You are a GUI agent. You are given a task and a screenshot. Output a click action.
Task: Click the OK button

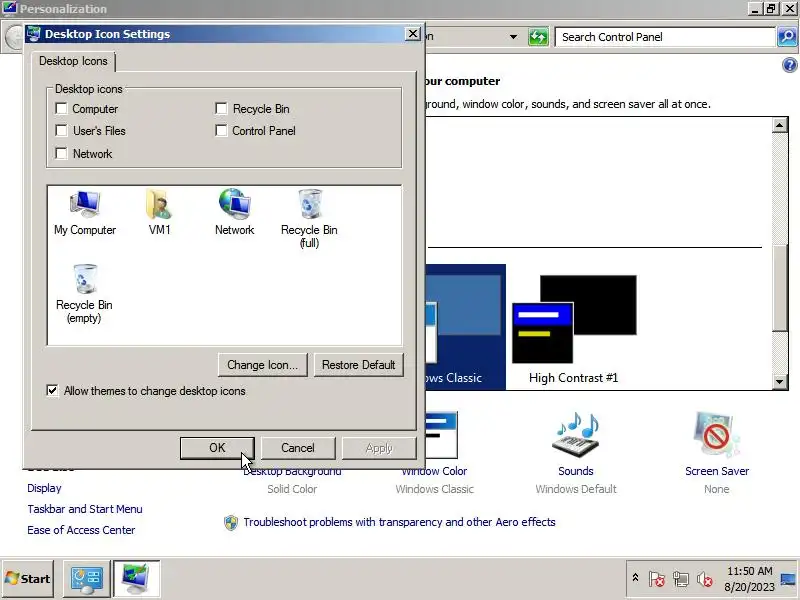click(x=217, y=448)
